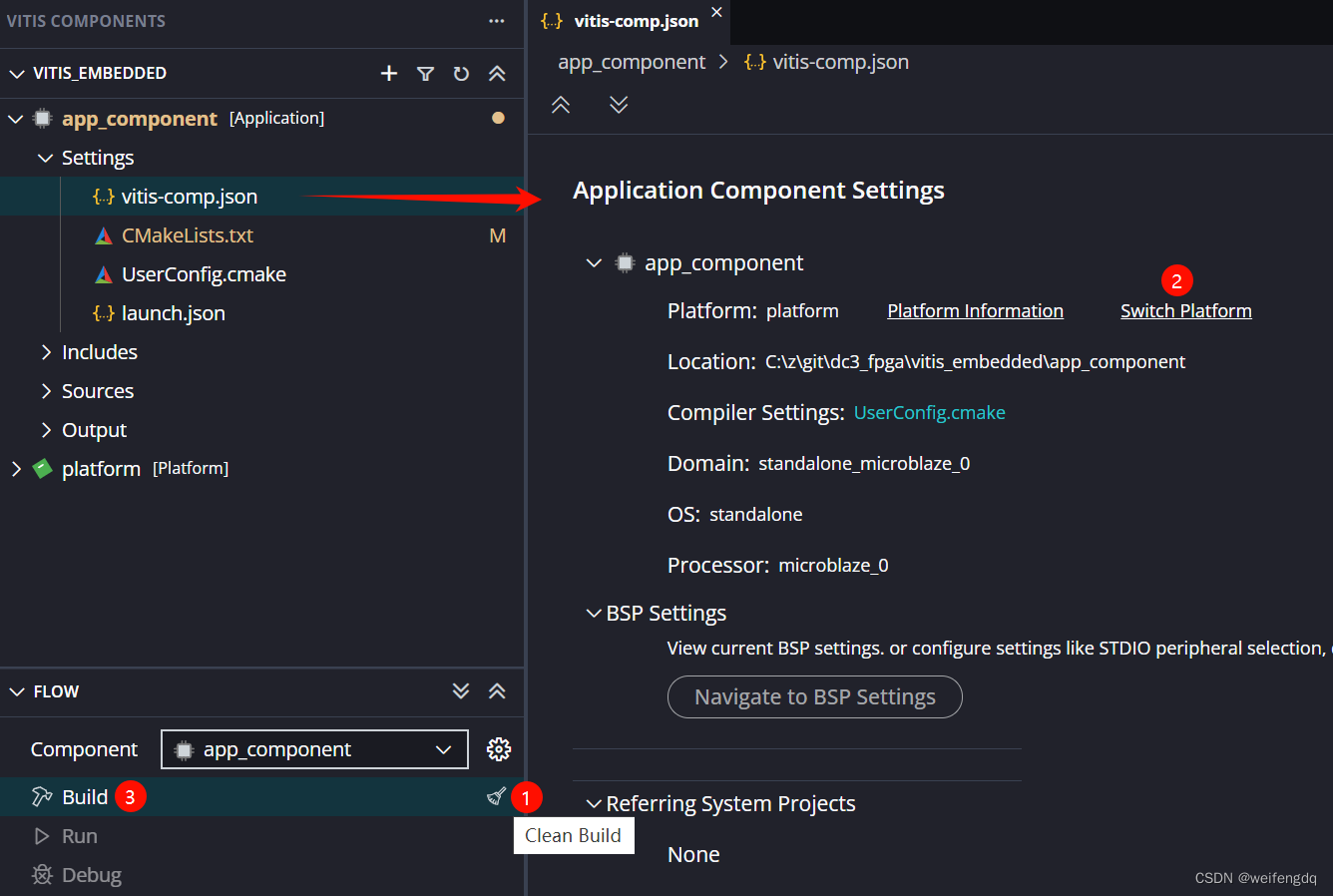1333x896 pixels.
Task: Click the standalone_microblaze_0 domain value
Action: coord(864,464)
